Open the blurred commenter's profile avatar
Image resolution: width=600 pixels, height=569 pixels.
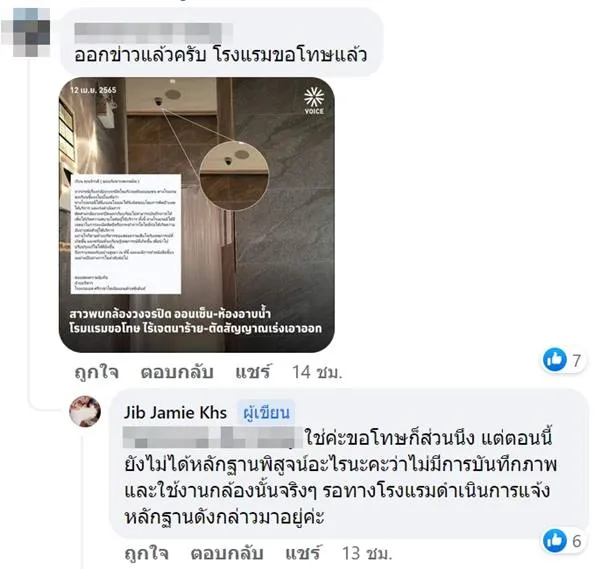coord(28,34)
